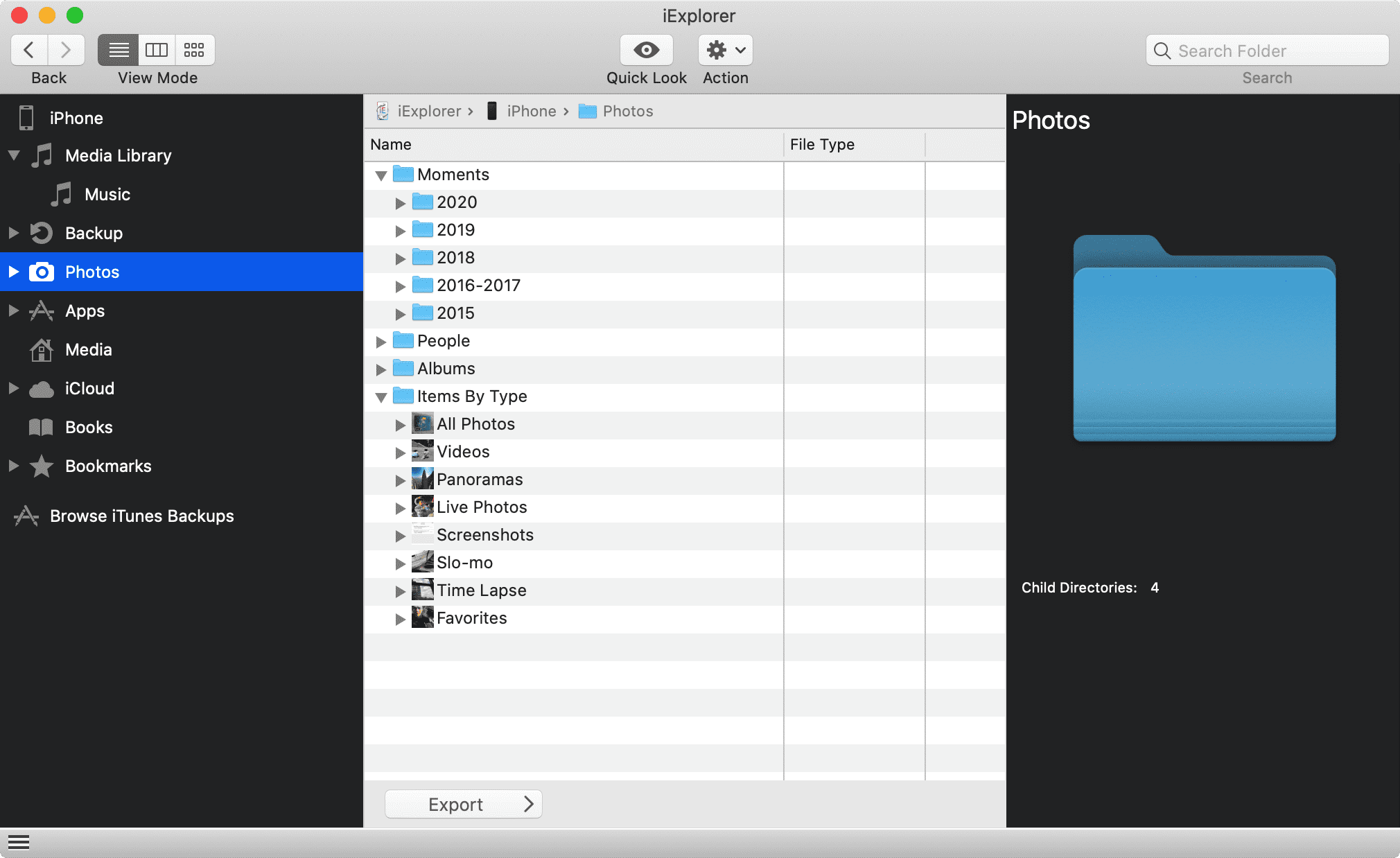Expand the 2016-2017 folder
This screenshot has height=858, width=1400.
[400, 286]
